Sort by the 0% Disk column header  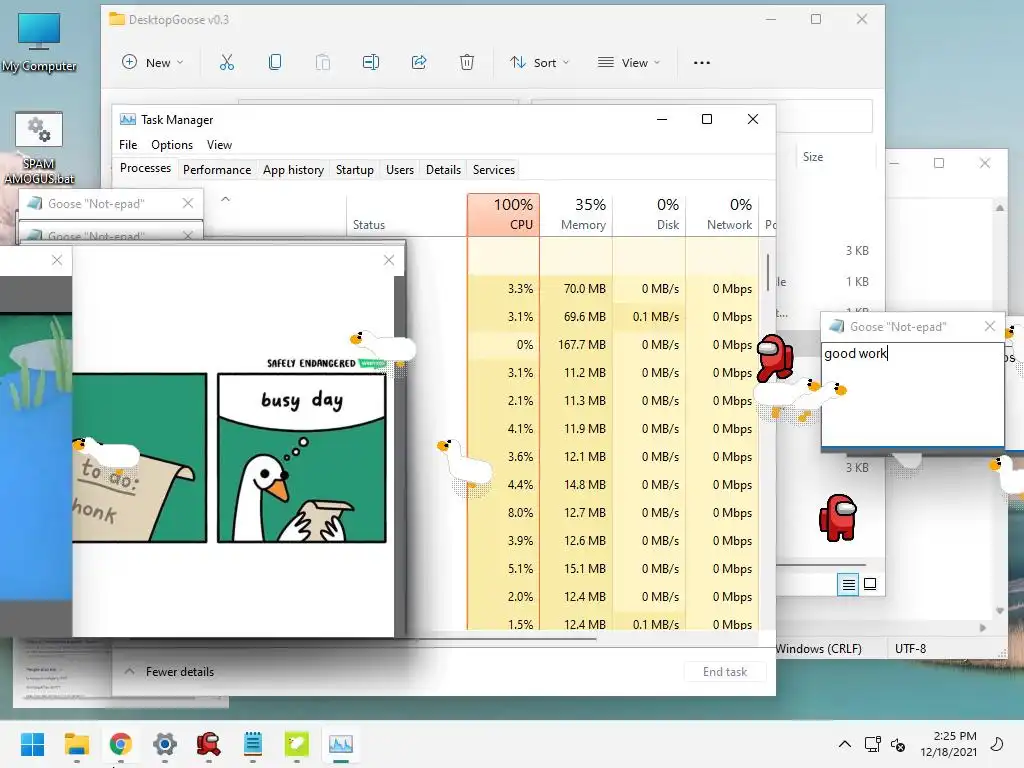649,214
